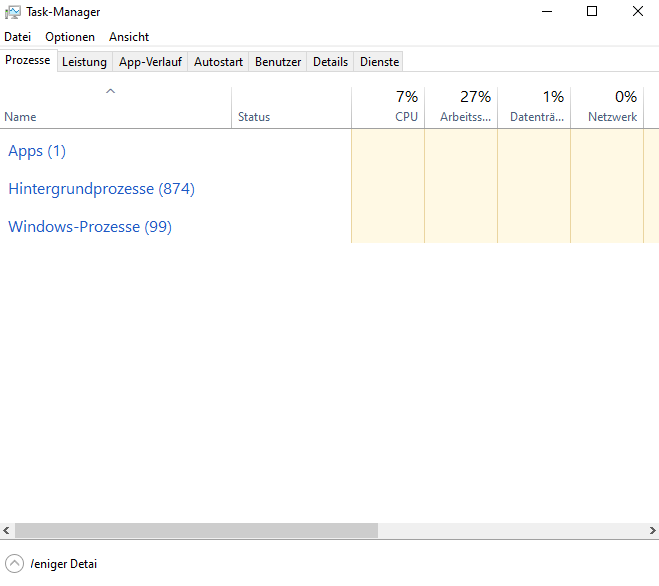Image resolution: width=659 pixels, height=586 pixels.
Task: Click the Weniger Details label
Action: click(x=63, y=564)
